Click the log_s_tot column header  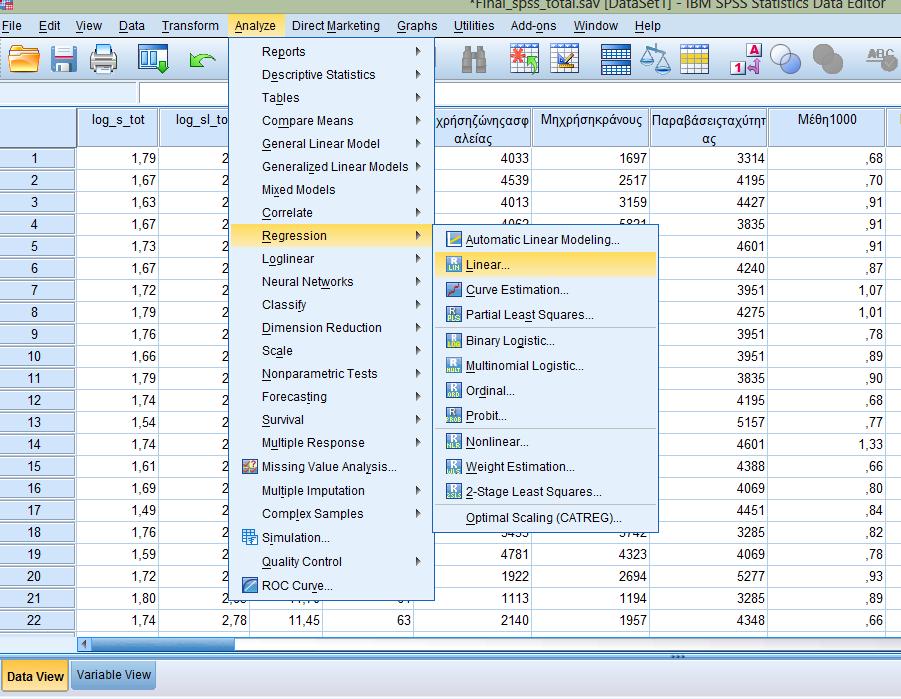tap(118, 127)
